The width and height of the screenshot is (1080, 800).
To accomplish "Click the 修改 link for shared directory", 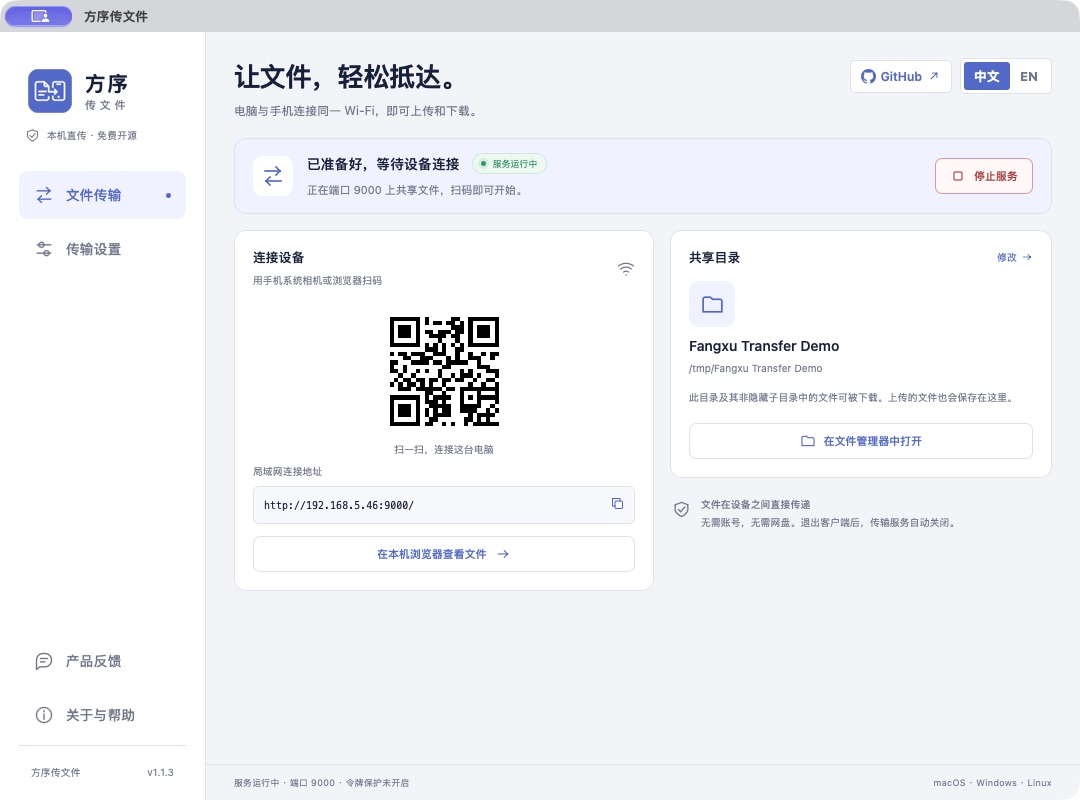I will (1014, 257).
